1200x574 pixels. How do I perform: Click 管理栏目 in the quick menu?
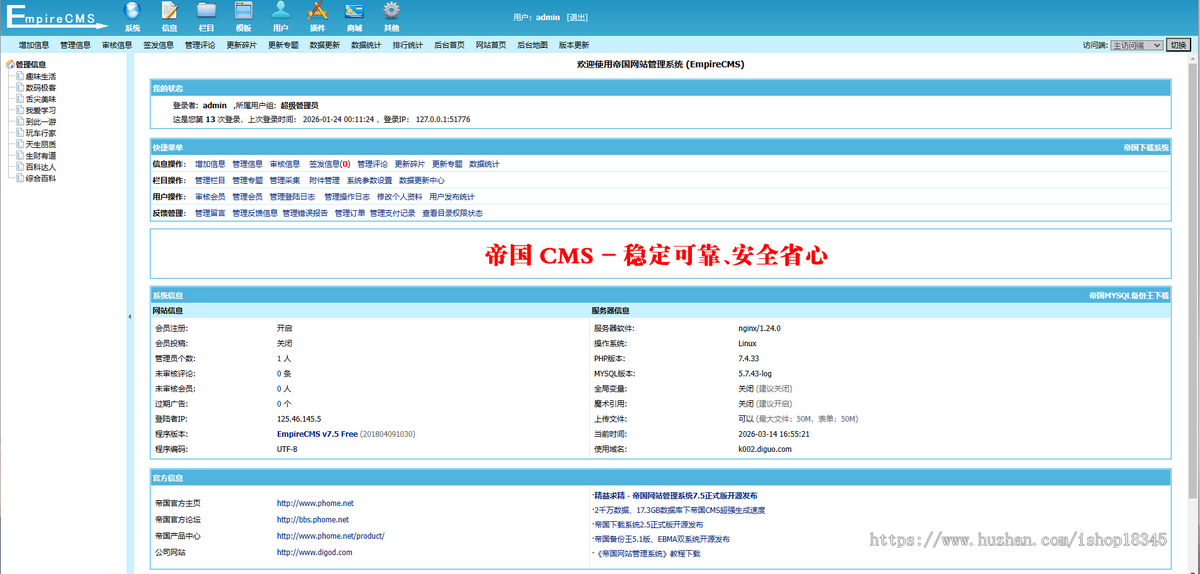click(210, 180)
